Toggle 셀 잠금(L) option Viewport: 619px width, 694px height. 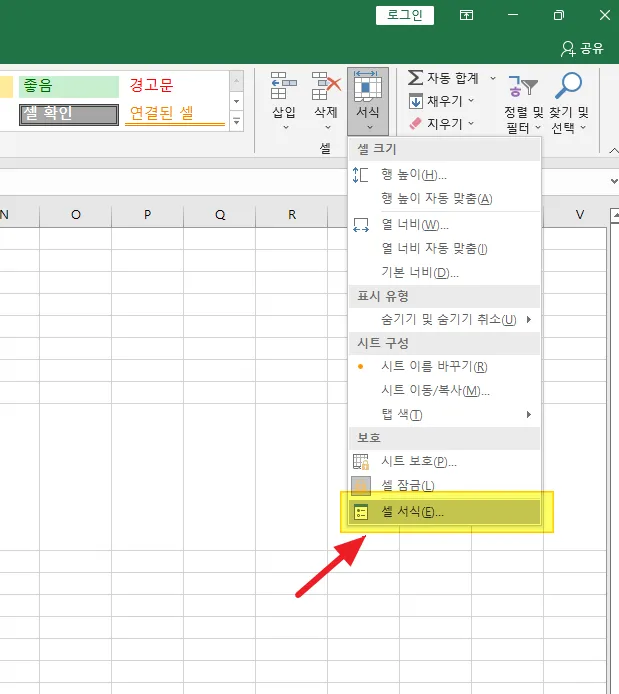point(444,486)
